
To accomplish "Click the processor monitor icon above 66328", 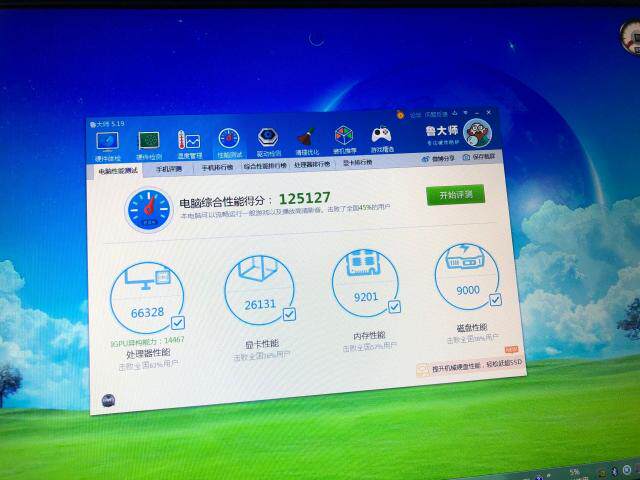I will point(147,277).
